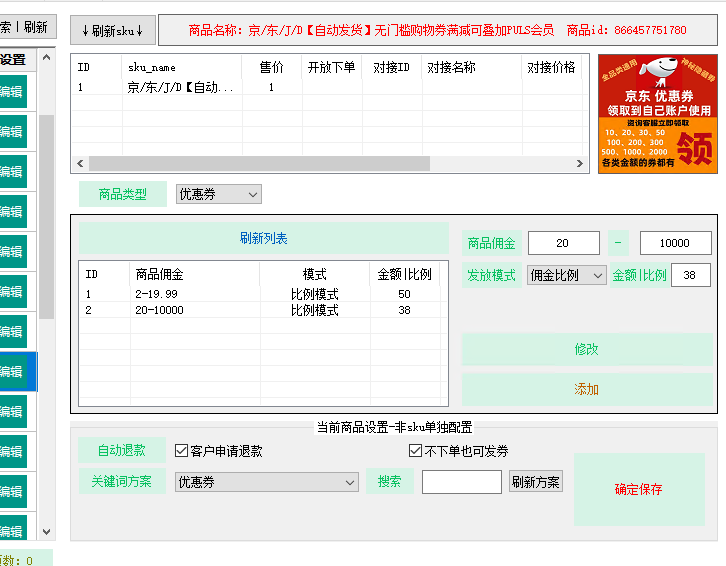Click the sku table's right scroll arrow
The height and width of the screenshot is (566, 726).
pos(580,164)
